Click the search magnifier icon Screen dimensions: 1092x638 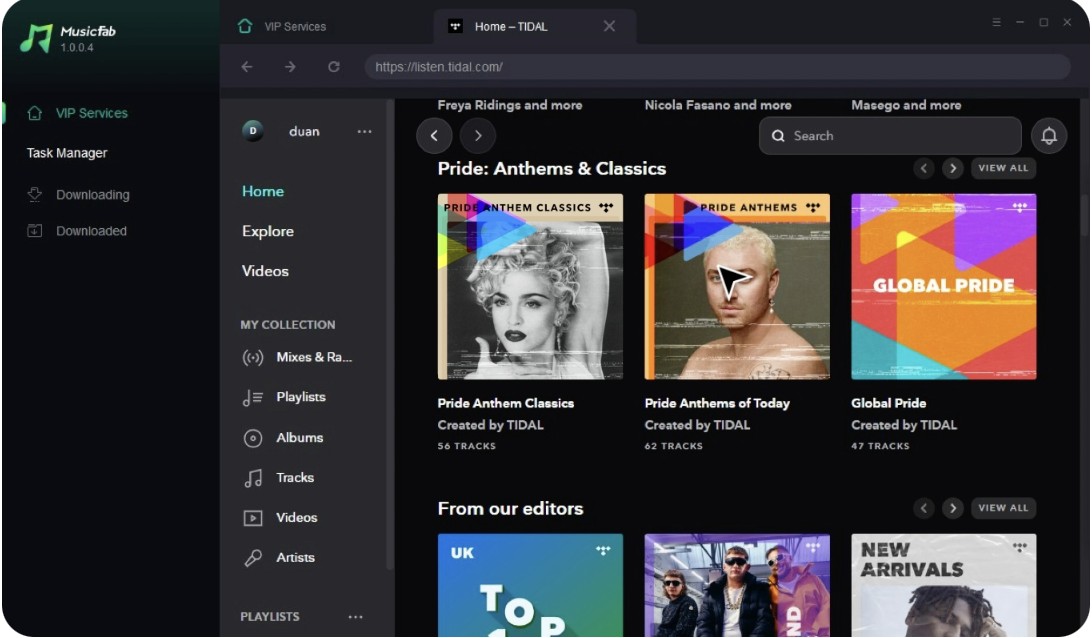(778, 136)
